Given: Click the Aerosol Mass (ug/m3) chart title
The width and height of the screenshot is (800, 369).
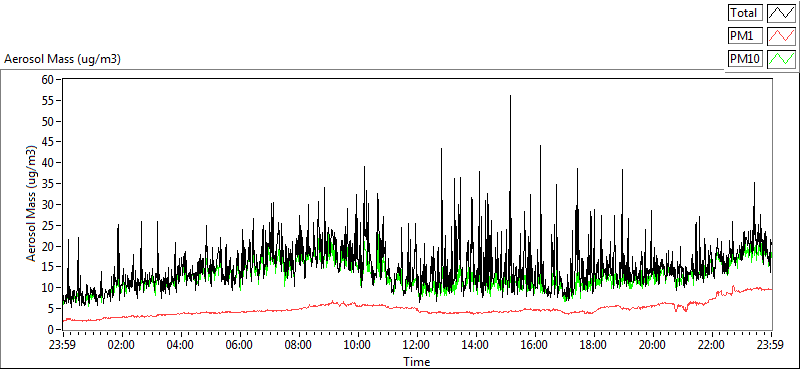Looking at the screenshot, I should (62, 59).
